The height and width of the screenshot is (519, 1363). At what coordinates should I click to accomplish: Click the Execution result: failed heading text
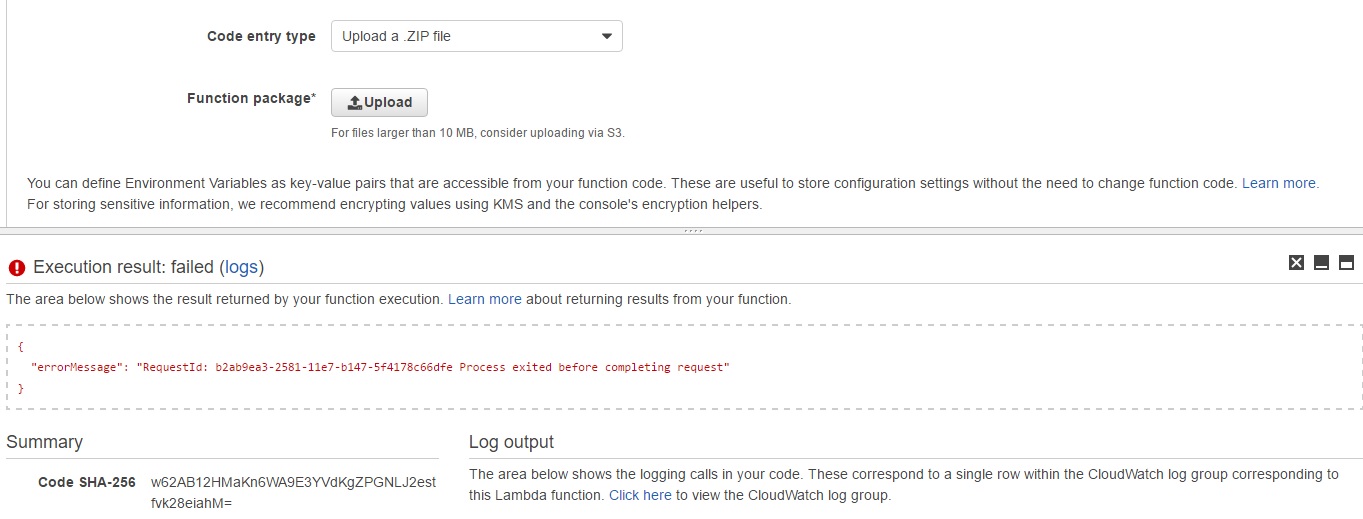click(123, 267)
